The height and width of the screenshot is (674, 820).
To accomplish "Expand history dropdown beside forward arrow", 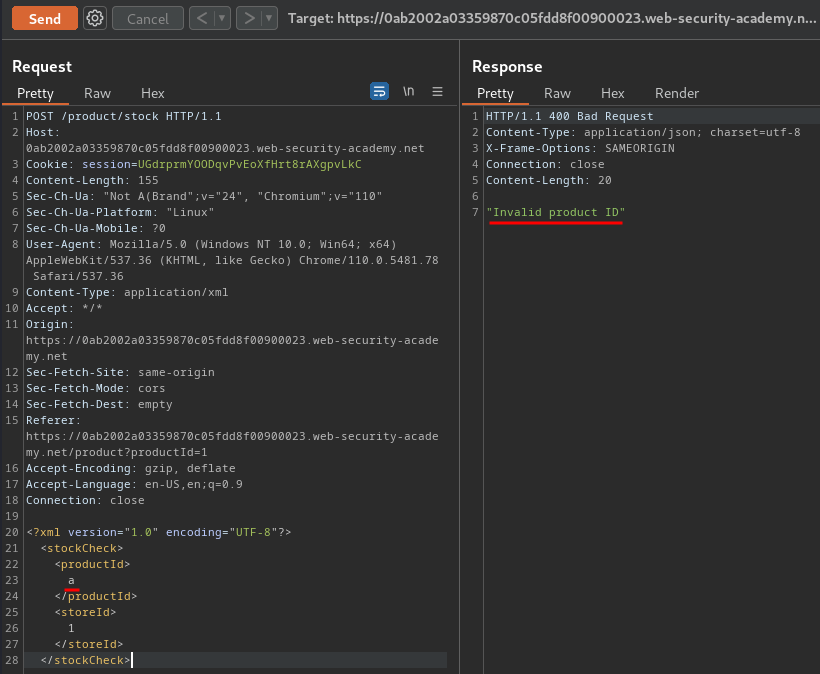I will [x=269, y=18].
